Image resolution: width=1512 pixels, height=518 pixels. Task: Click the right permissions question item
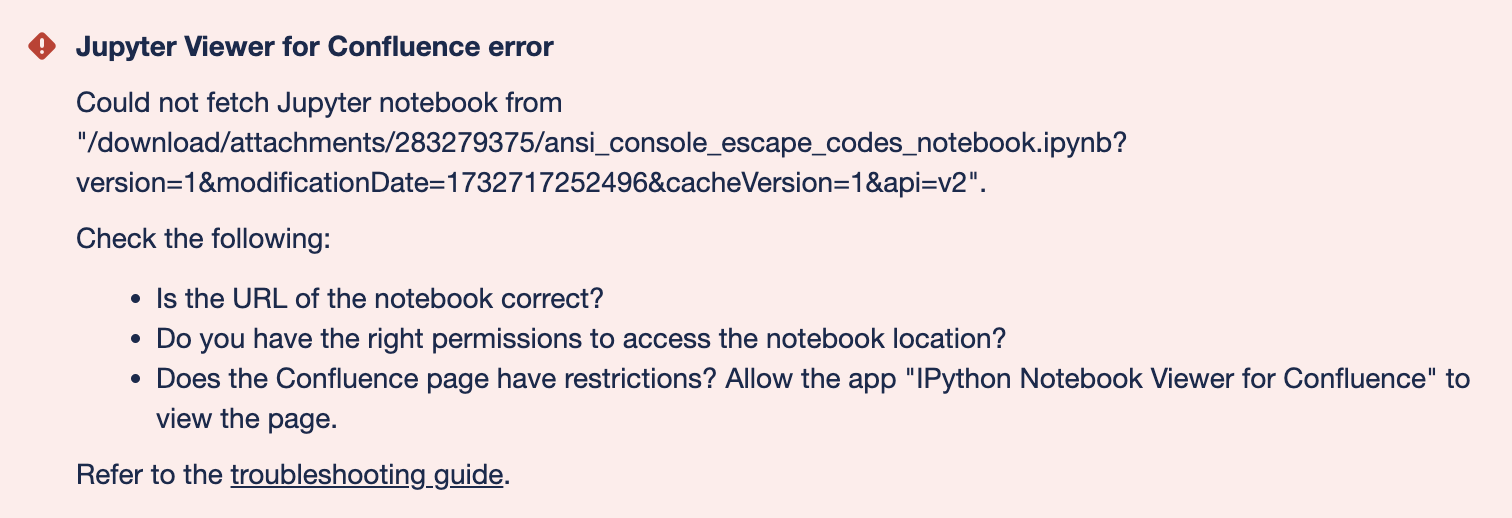coord(580,338)
